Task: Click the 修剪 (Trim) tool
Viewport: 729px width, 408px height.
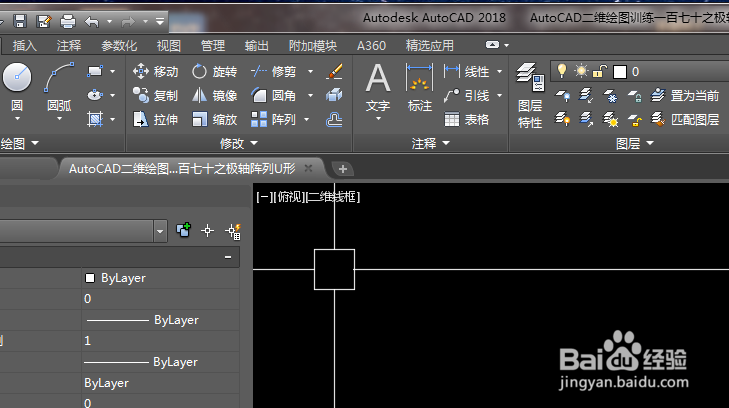Action: point(273,72)
